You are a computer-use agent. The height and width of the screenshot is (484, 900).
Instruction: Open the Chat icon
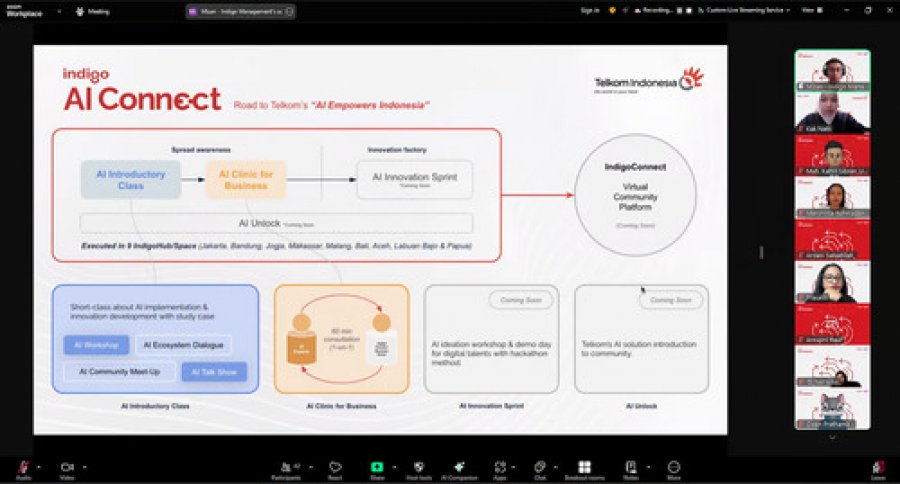tap(540, 467)
